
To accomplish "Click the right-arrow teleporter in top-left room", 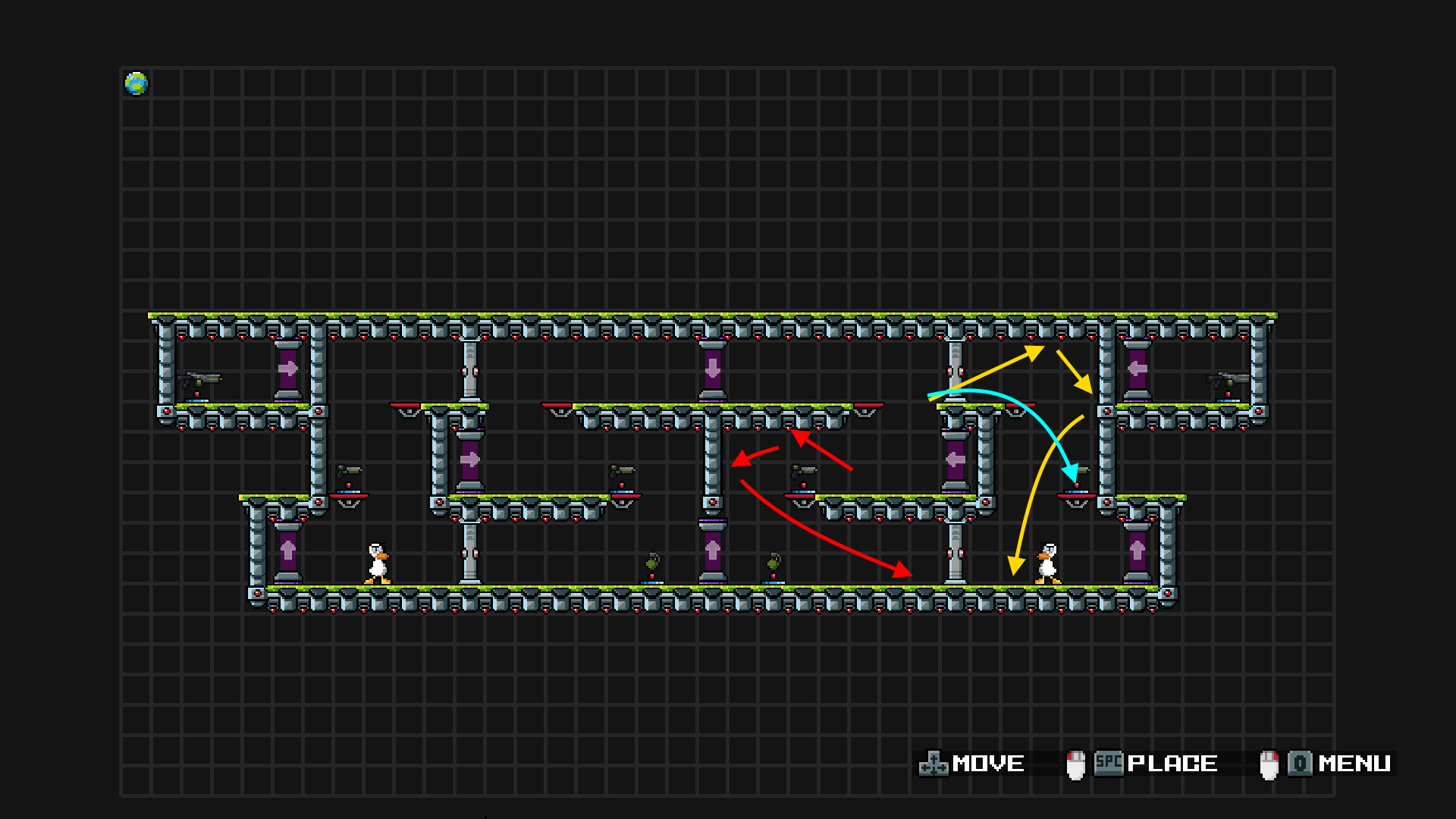I will coord(287,369).
